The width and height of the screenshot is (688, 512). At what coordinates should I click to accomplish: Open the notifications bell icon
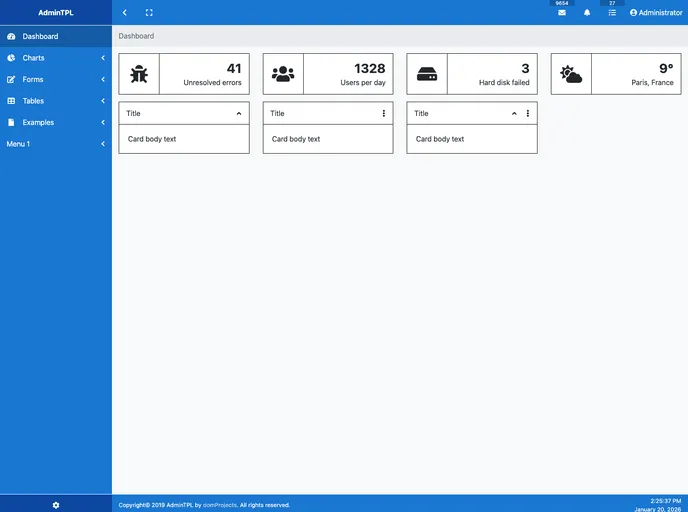(x=587, y=13)
